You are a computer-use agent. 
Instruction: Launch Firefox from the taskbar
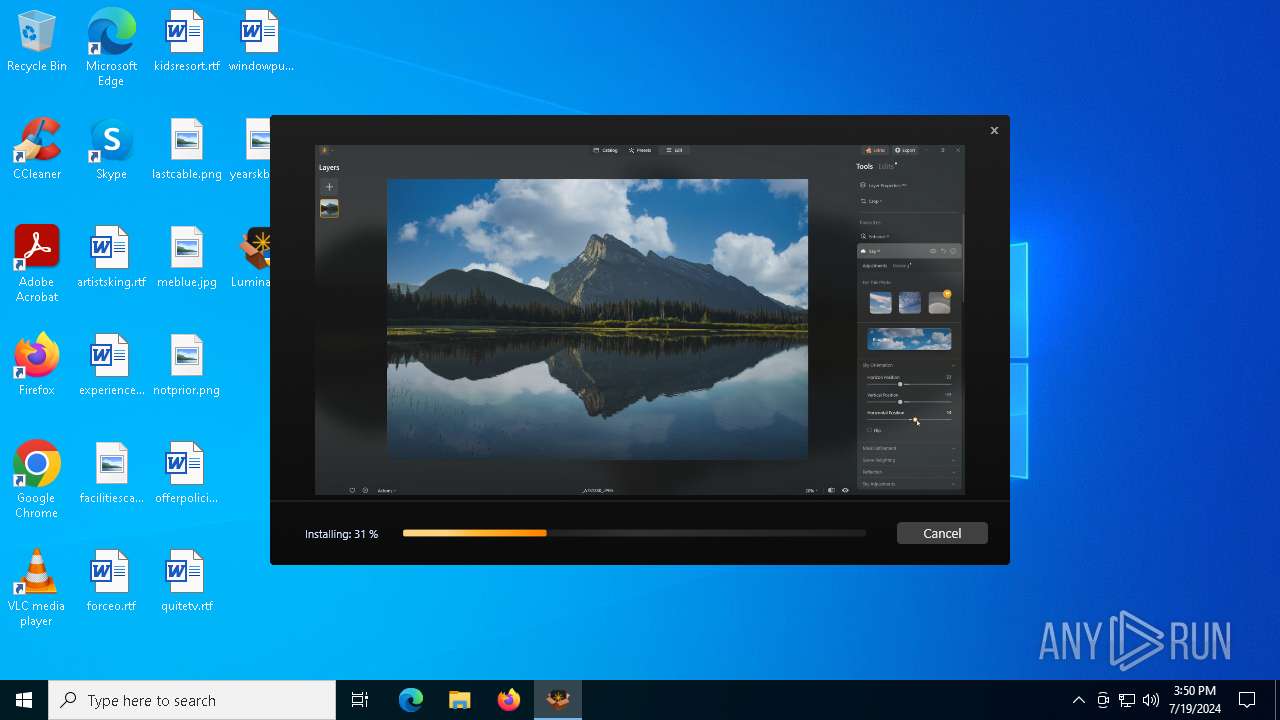(509, 700)
